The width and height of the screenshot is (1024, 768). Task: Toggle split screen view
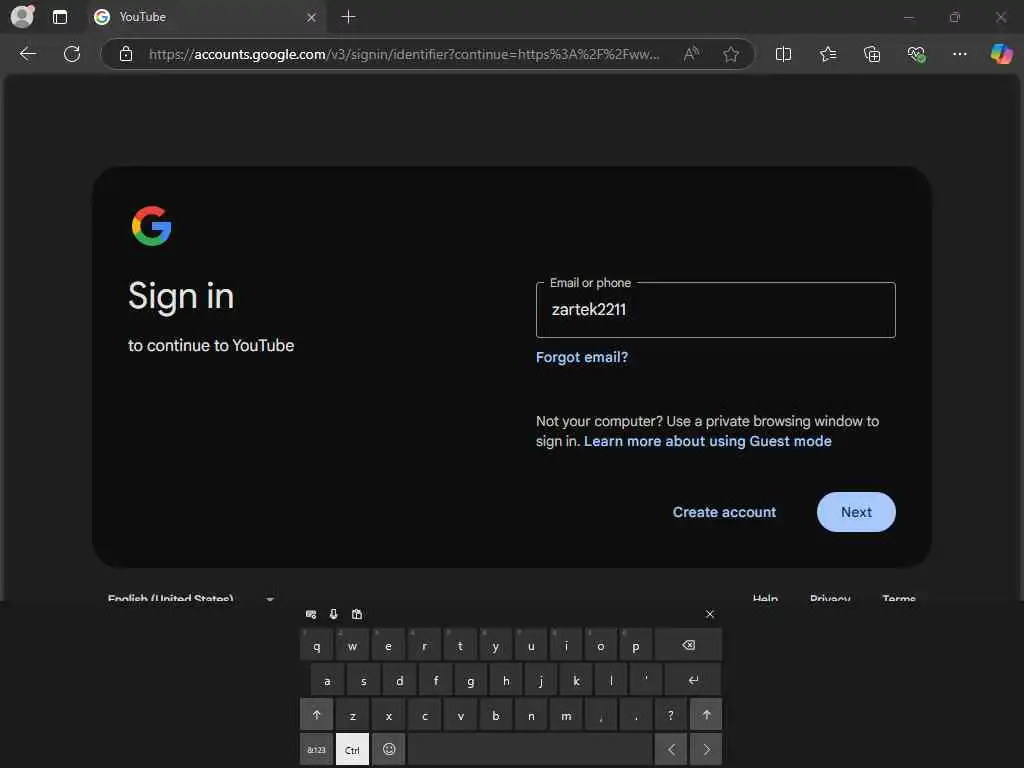[x=783, y=54]
